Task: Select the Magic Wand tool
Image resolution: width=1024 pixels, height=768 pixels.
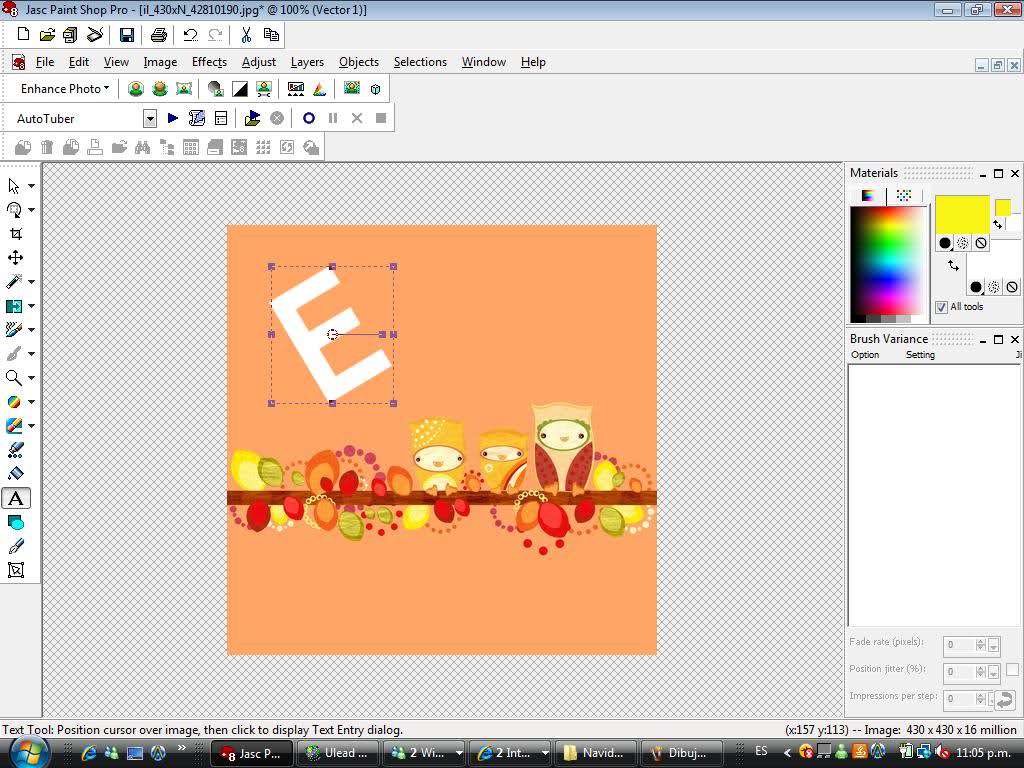Action: 14,281
